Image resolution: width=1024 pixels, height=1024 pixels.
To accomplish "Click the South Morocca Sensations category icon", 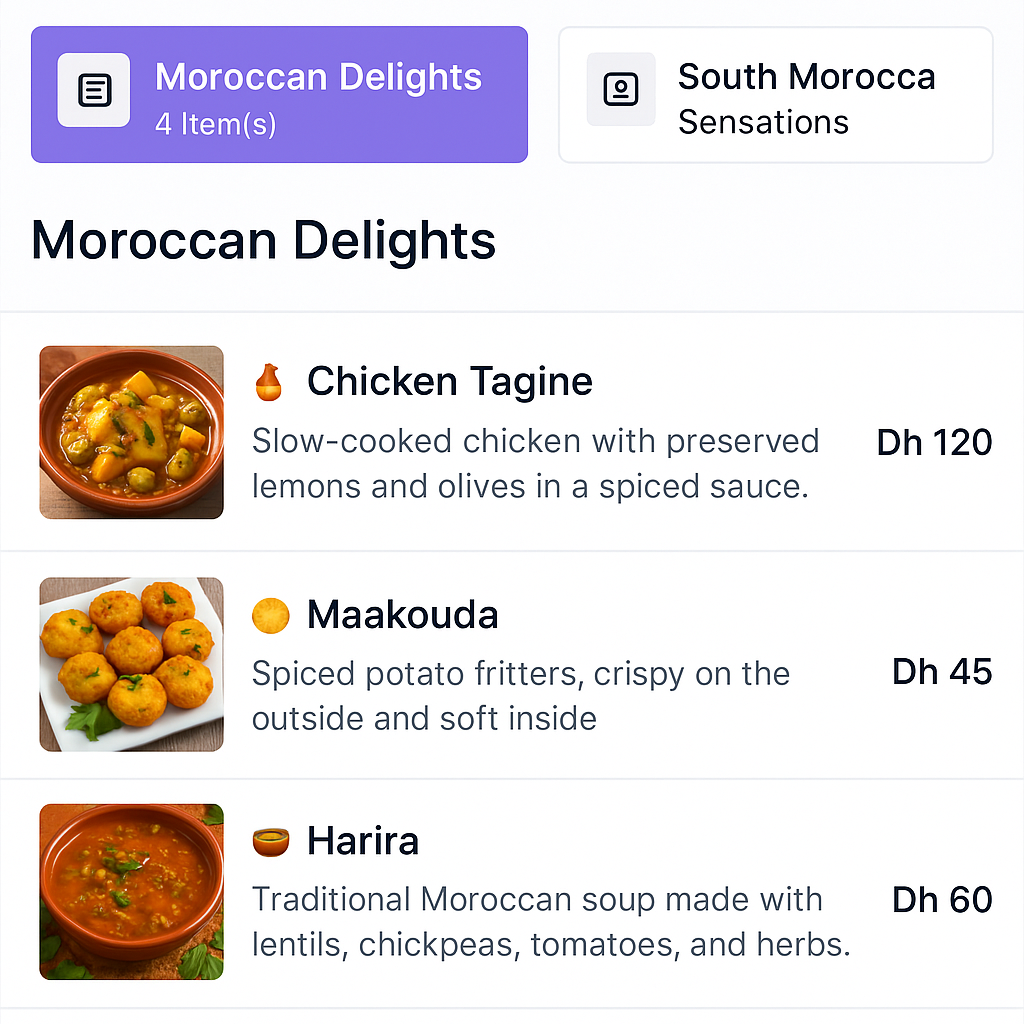I will click(x=621, y=90).
